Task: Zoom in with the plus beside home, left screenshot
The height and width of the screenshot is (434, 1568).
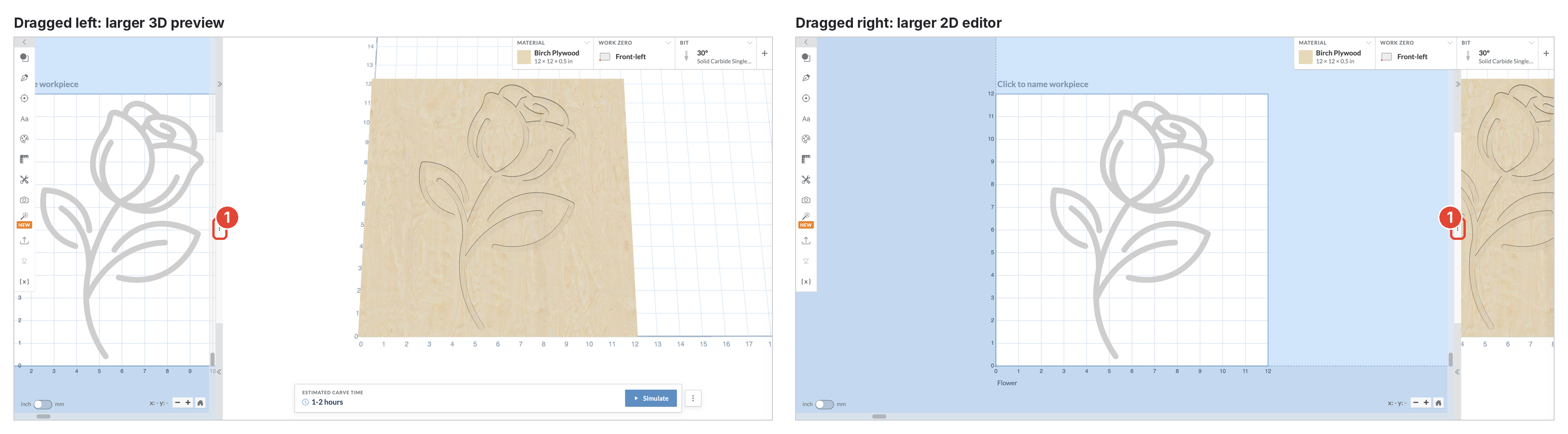Action: (188, 403)
